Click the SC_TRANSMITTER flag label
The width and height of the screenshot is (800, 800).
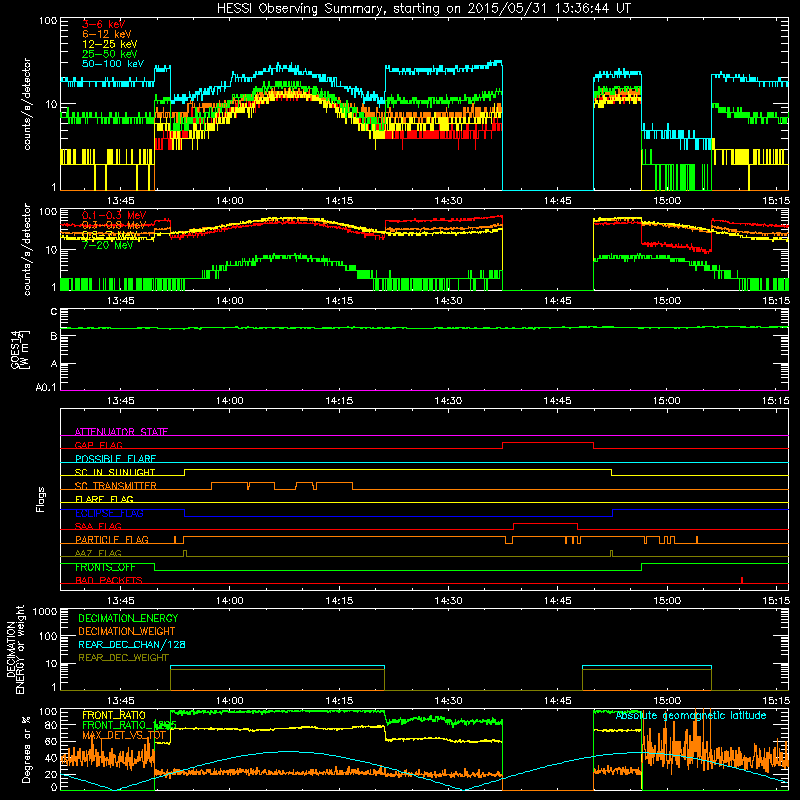point(116,486)
